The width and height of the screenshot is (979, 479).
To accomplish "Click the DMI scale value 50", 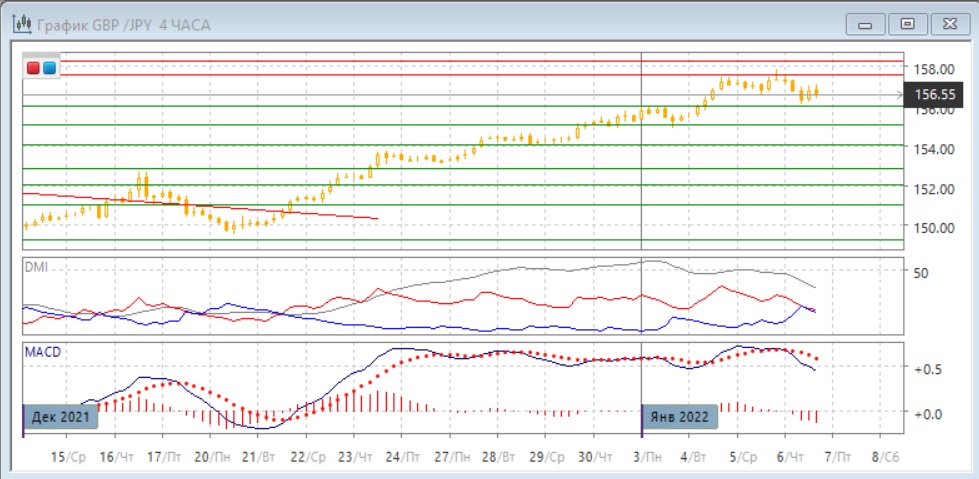I will pyautogui.click(x=921, y=272).
